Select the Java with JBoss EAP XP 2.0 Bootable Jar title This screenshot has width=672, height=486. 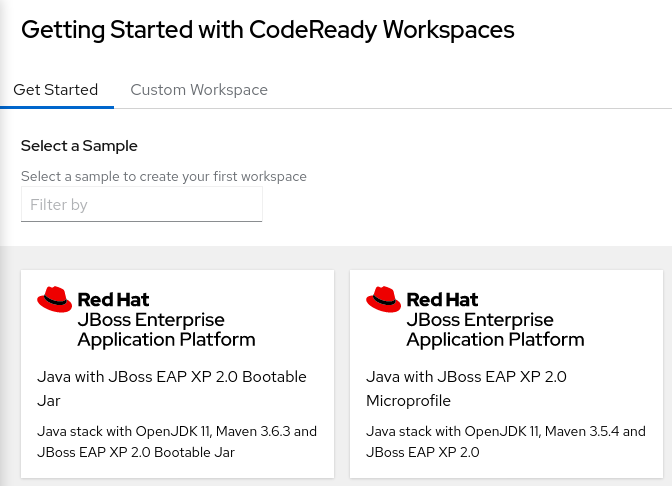coord(171,377)
